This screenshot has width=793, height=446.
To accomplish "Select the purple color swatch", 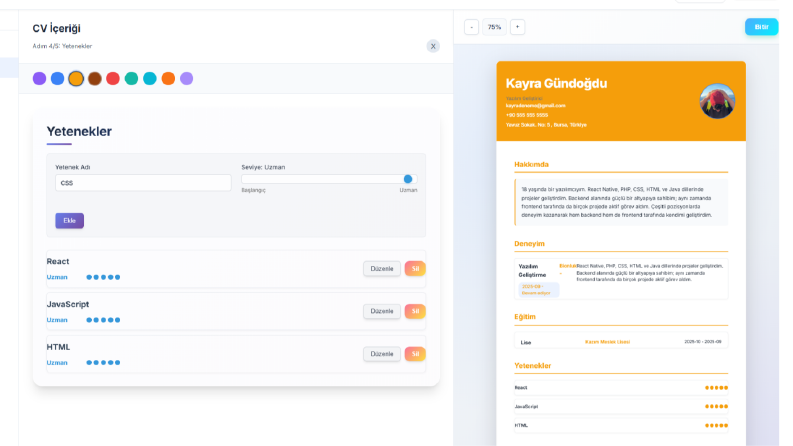I will click(x=39, y=78).
